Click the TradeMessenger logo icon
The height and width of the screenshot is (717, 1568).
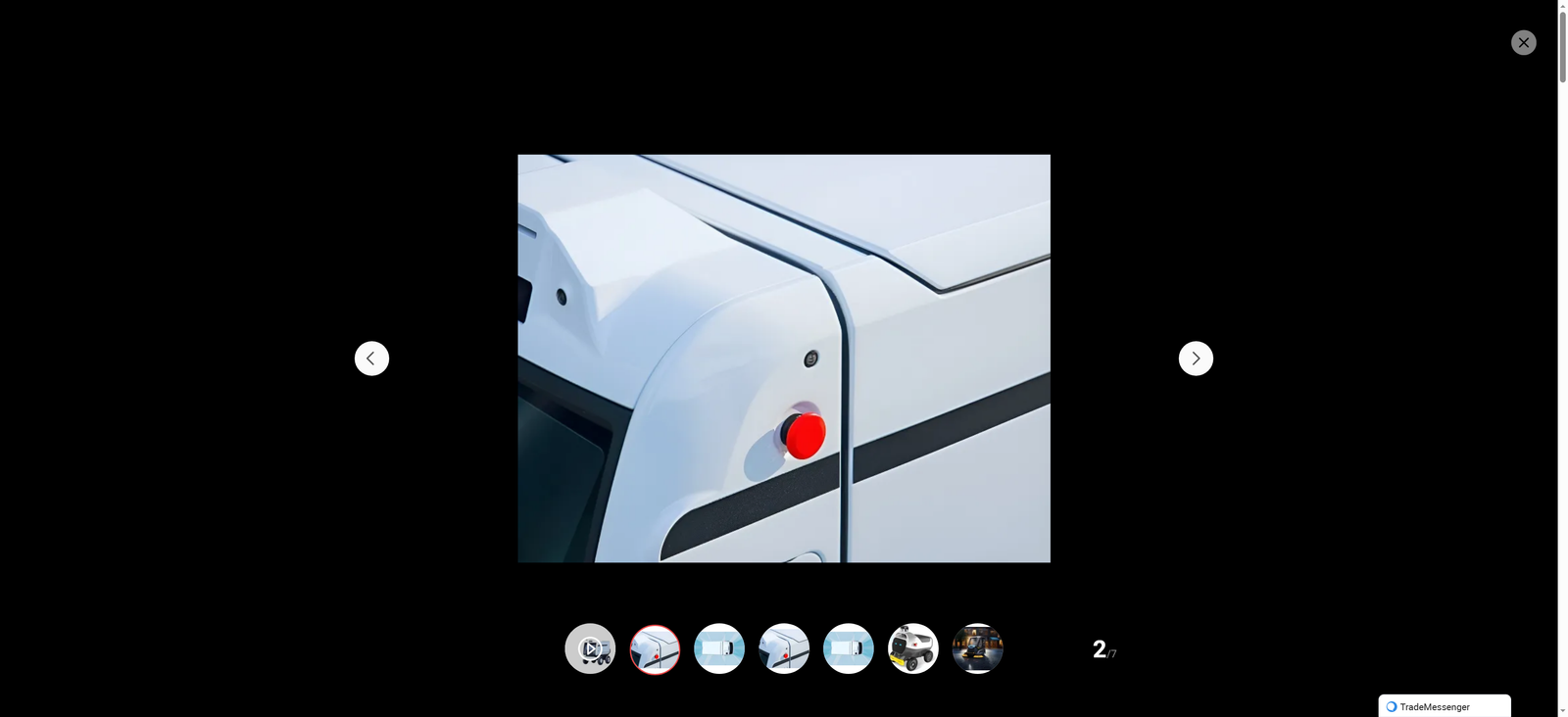pyautogui.click(x=1391, y=706)
